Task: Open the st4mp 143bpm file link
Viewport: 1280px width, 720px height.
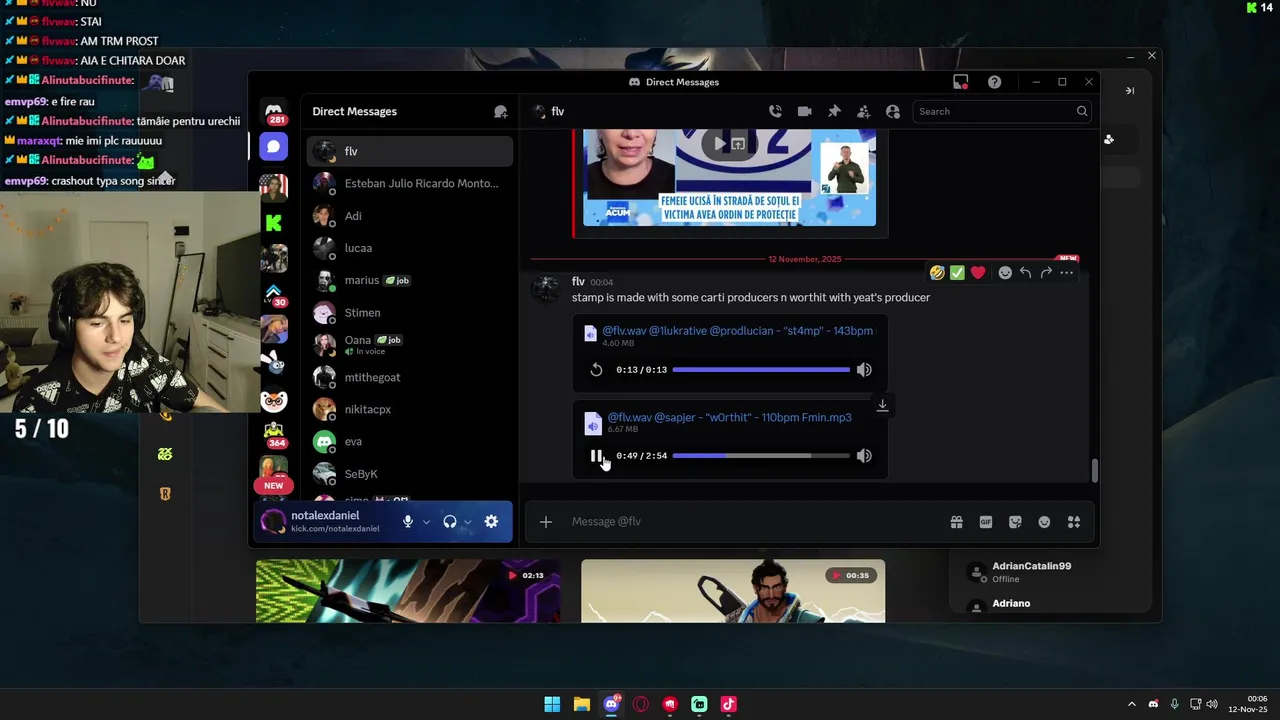Action: (x=737, y=331)
